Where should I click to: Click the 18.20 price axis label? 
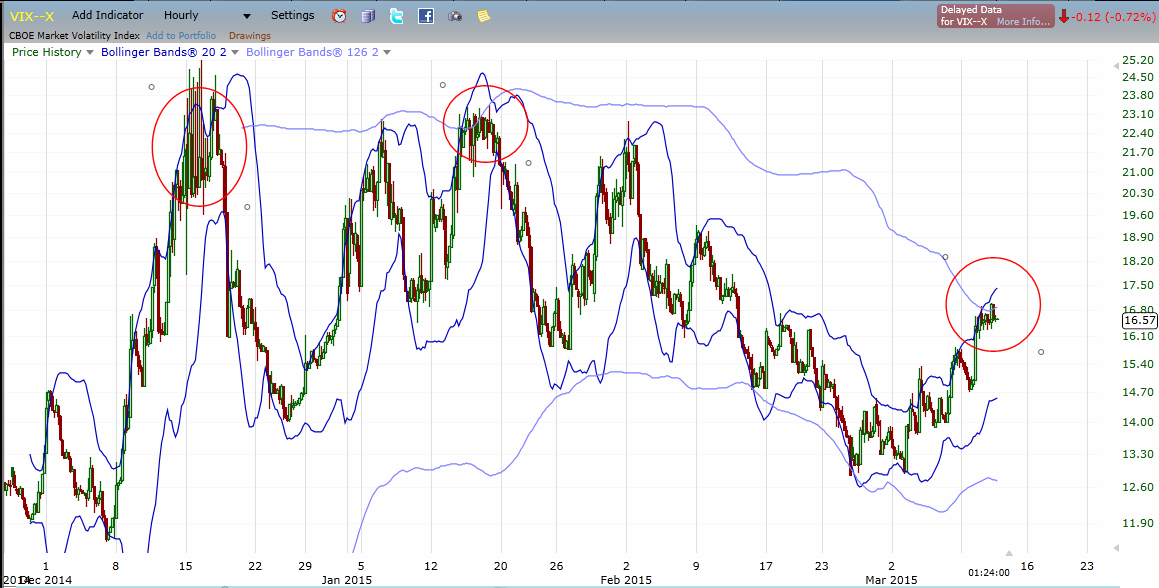(1138, 261)
